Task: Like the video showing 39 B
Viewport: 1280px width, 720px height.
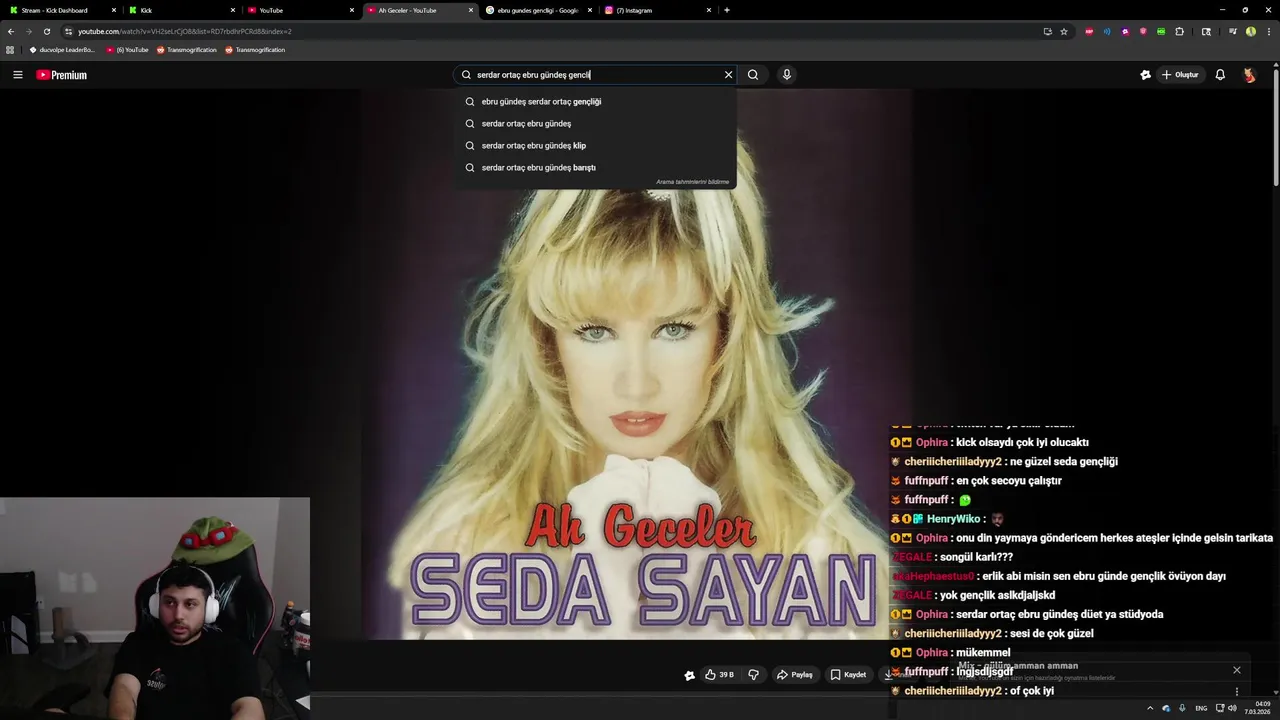Action: (x=719, y=675)
